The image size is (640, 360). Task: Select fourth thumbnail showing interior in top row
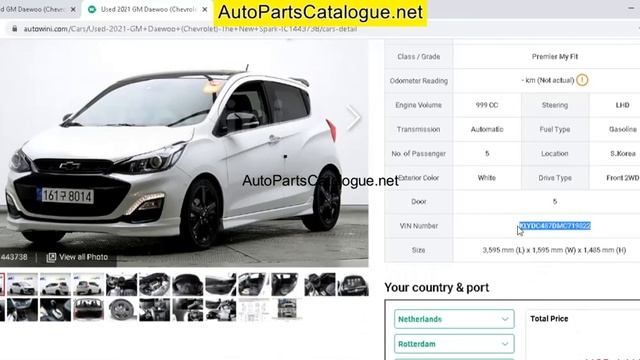pos(122,284)
